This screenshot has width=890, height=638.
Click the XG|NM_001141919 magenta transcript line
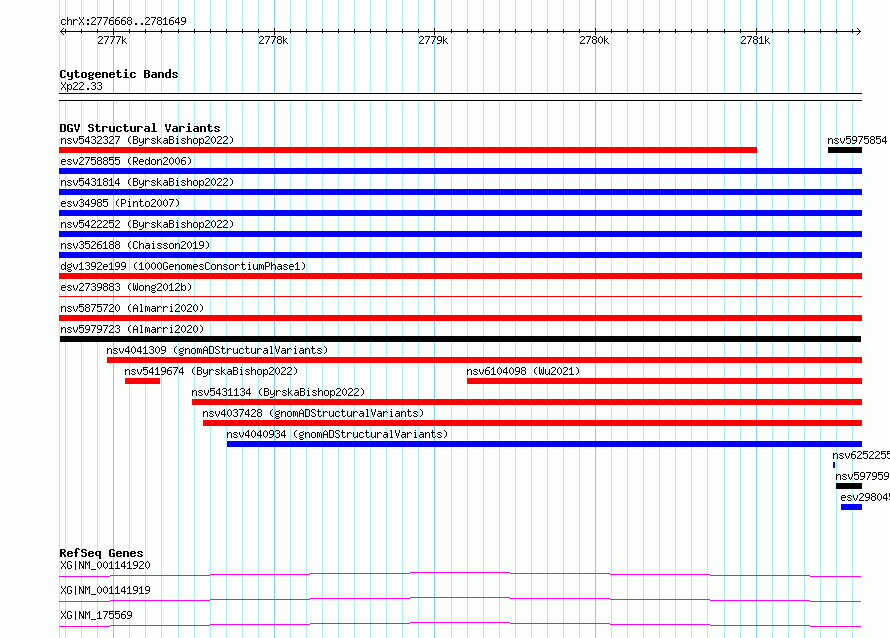pyautogui.click(x=460, y=599)
